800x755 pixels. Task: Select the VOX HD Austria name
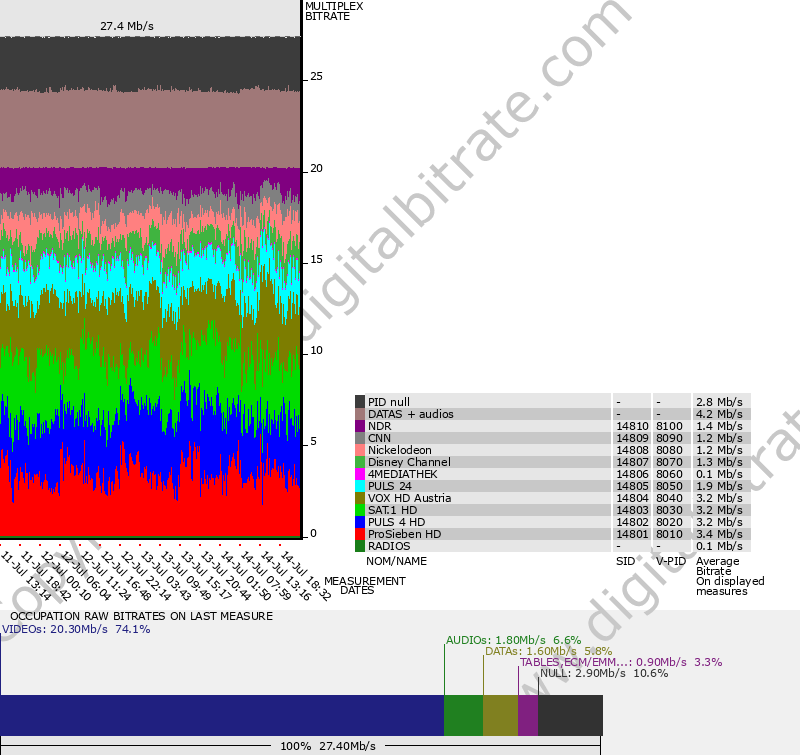pyautogui.click(x=410, y=498)
